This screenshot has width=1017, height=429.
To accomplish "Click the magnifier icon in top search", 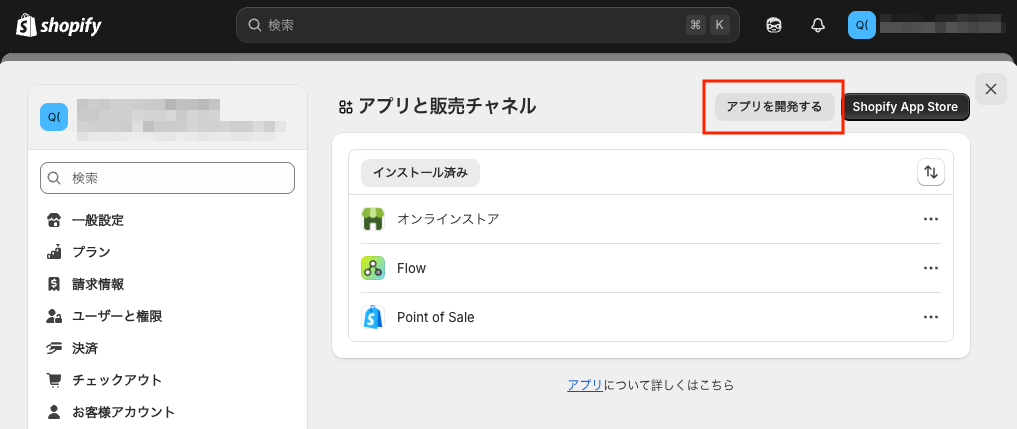I will (254, 25).
